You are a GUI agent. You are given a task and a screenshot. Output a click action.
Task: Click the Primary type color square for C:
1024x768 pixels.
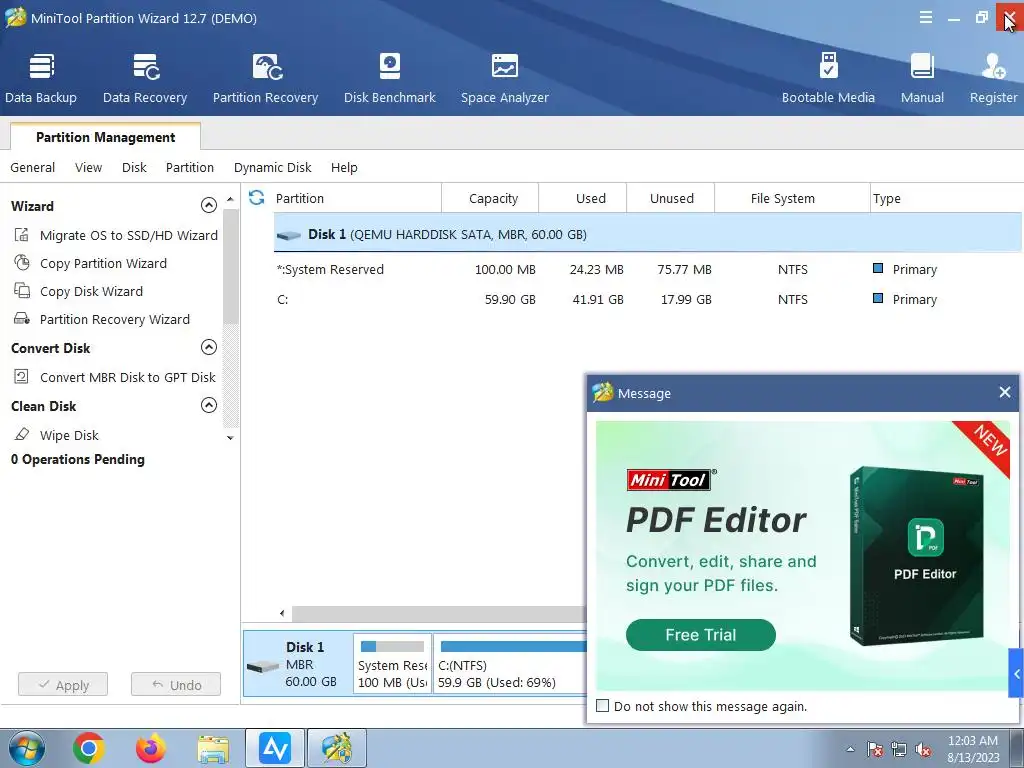pos(878,298)
